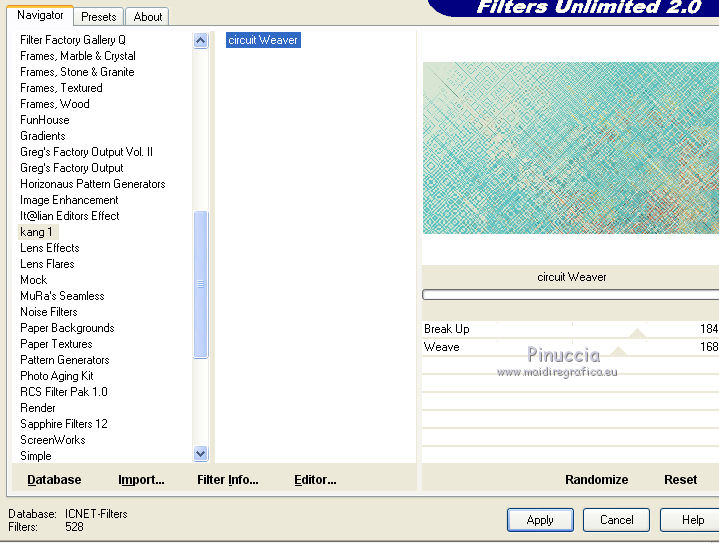The height and width of the screenshot is (543, 719).
Task: Select Noise Filters category
Action: 49,312
